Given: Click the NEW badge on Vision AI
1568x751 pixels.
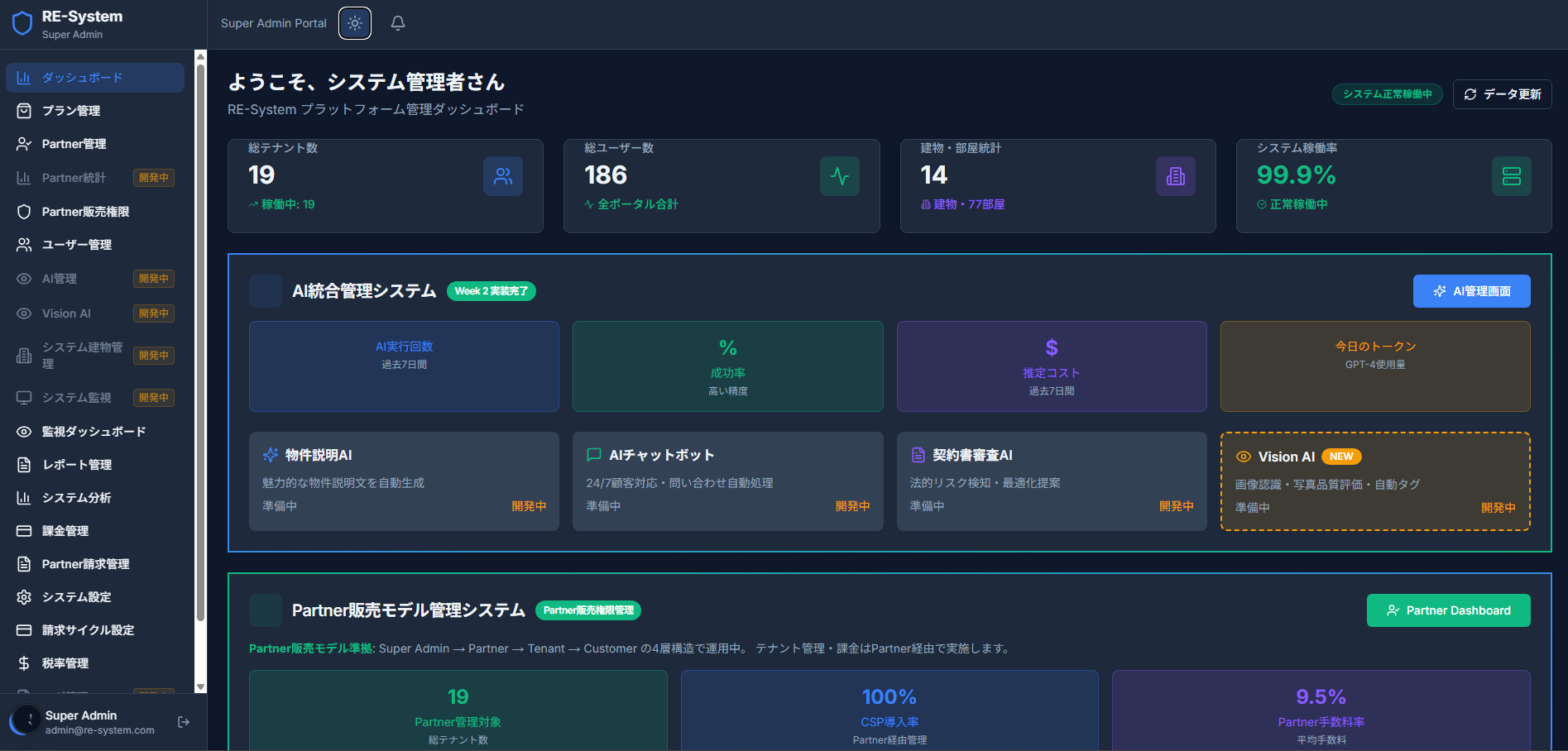Looking at the screenshot, I should pyautogui.click(x=1341, y=457).
